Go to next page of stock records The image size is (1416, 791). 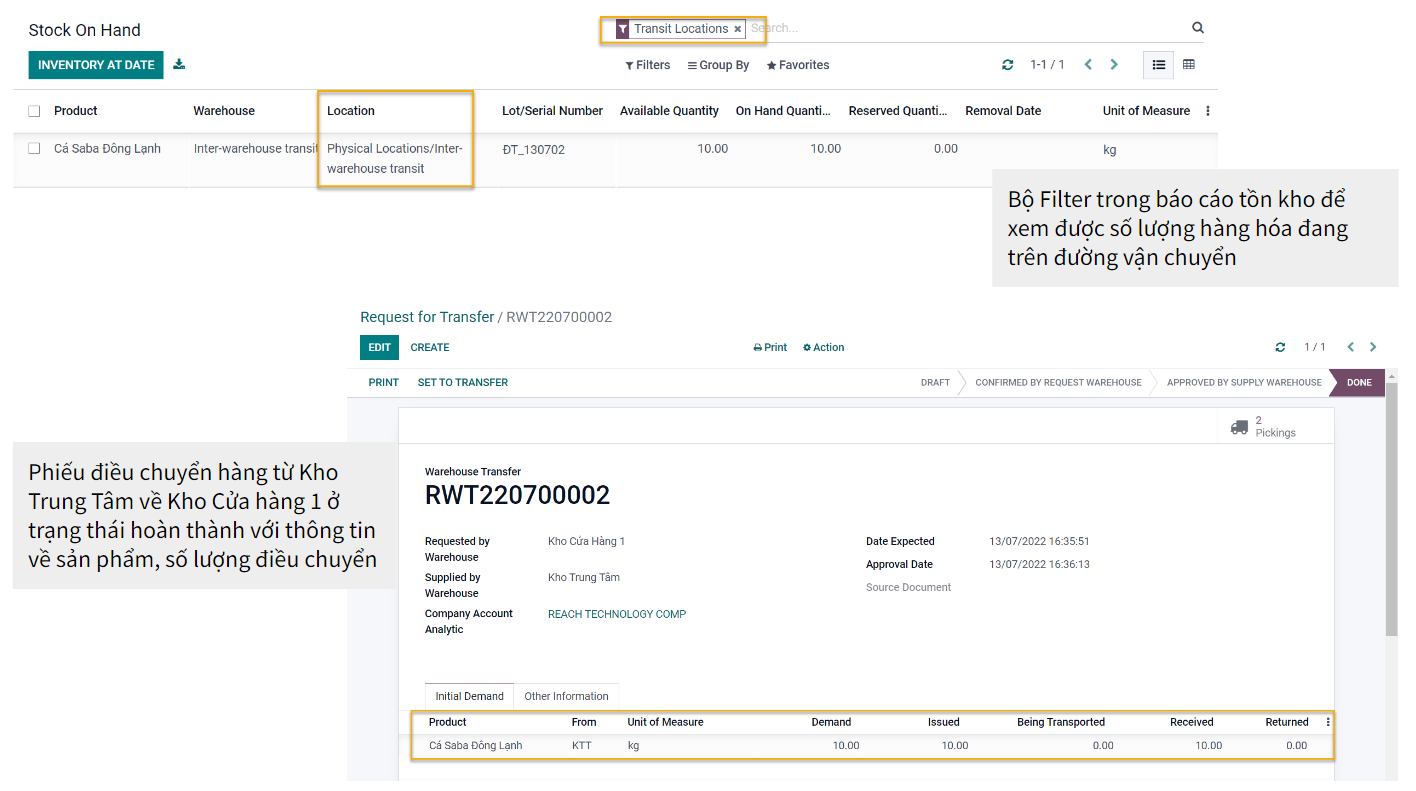coord(1114,65)
